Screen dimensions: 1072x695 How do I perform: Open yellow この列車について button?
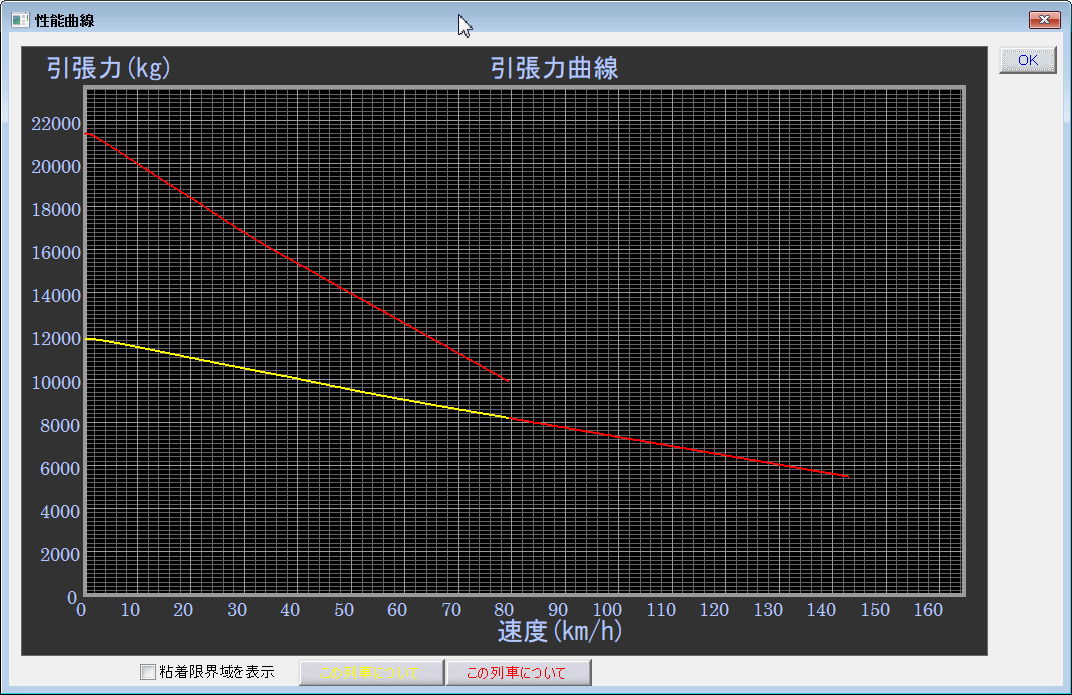tap(371, 672)
